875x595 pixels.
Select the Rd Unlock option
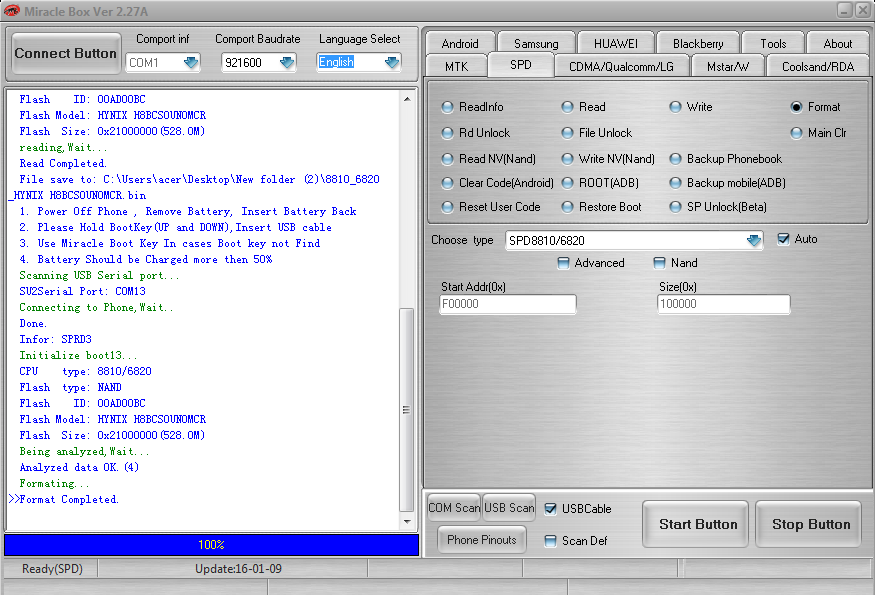point(447,133)
